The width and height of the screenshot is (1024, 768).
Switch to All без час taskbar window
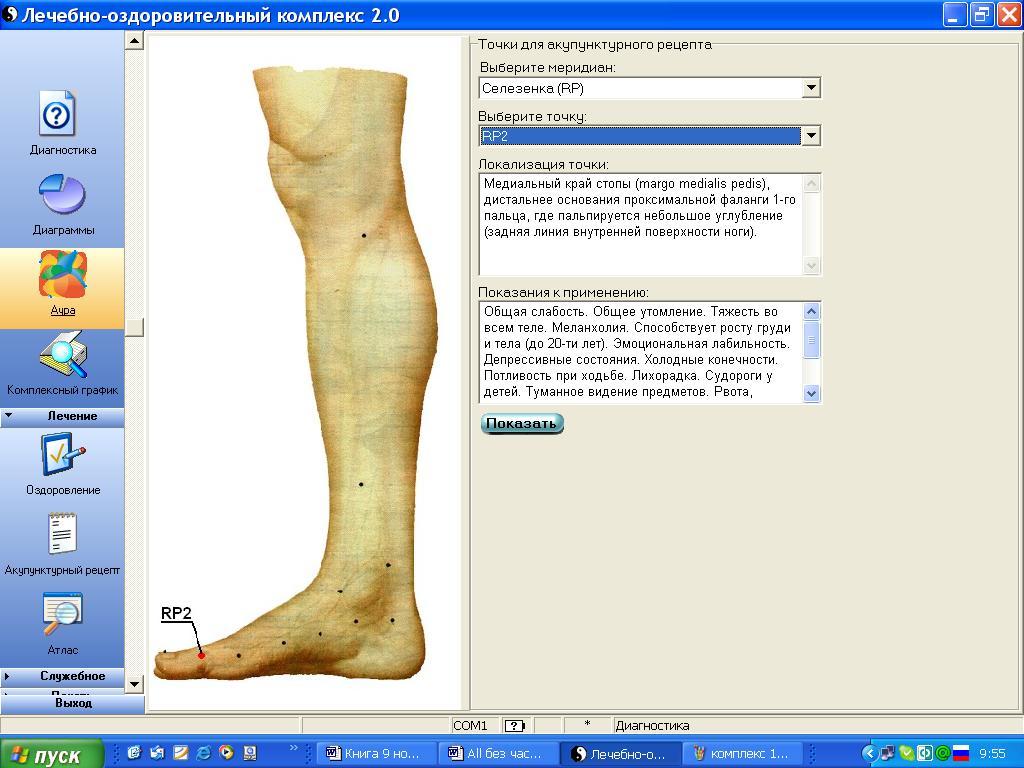pyautogui.click(x=500, y=753)
